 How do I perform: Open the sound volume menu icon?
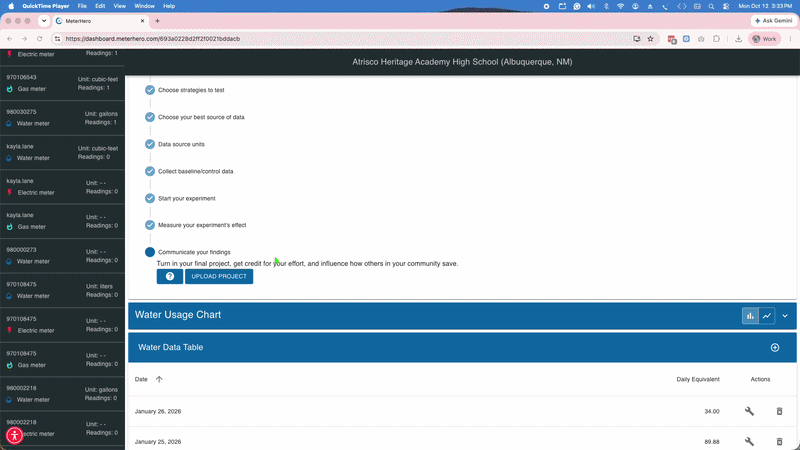[x=591, y=6]
